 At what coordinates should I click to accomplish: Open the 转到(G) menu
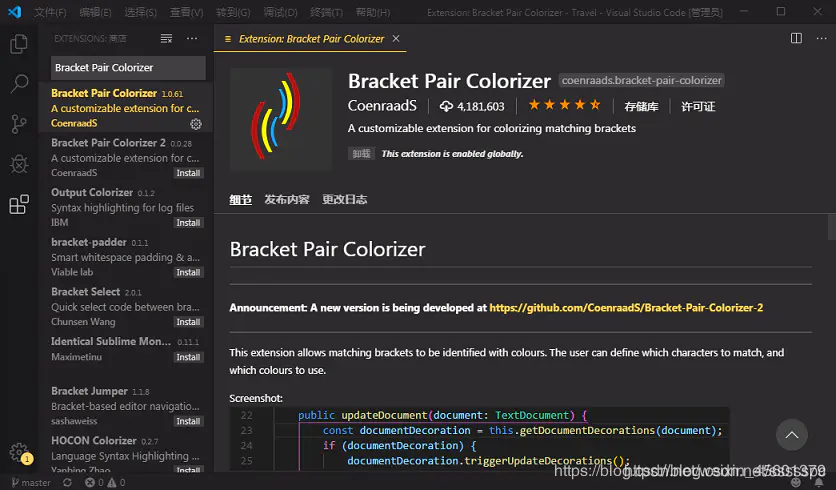[x=233, y=12]
